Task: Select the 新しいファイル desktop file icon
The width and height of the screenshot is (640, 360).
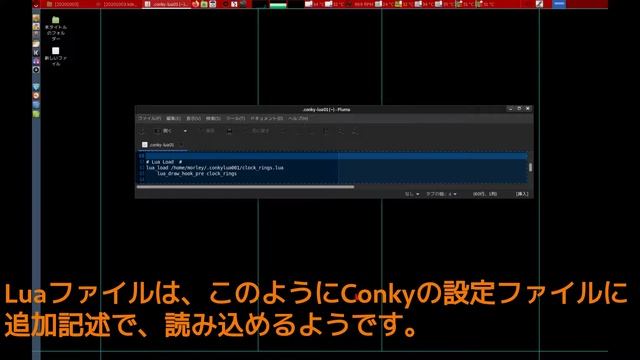Action: click(56, 56)
